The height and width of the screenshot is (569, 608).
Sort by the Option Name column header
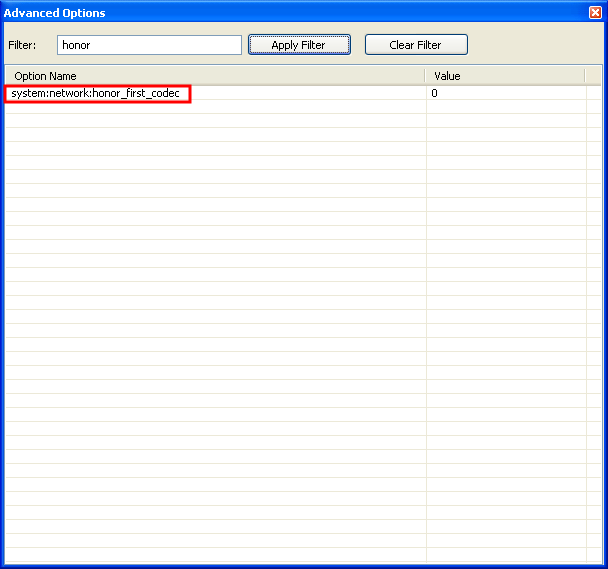(x=215, y=76)
